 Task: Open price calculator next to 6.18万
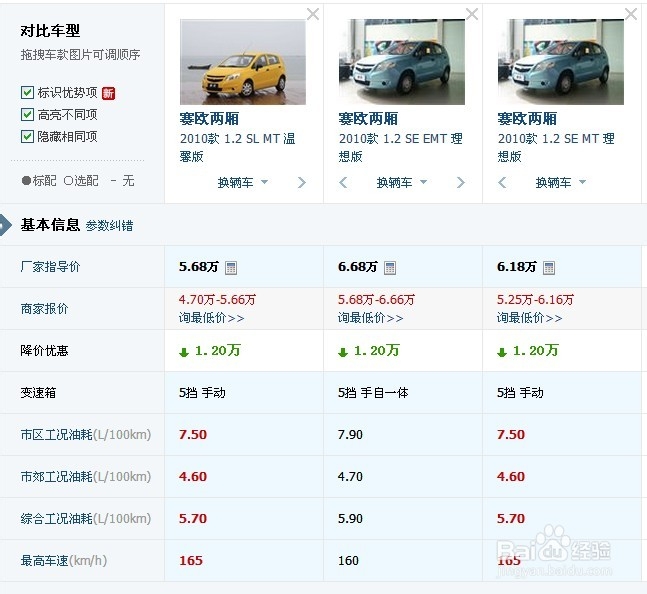pyautogui.click(x=549, y=268)
